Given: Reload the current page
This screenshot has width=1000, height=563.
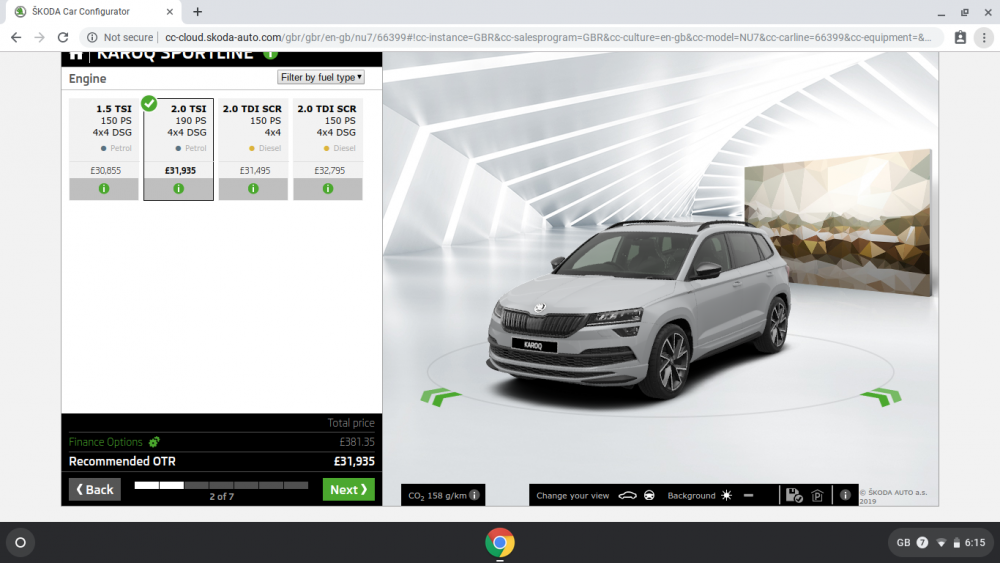Looking at the screenshot, I should pos(62,38).
